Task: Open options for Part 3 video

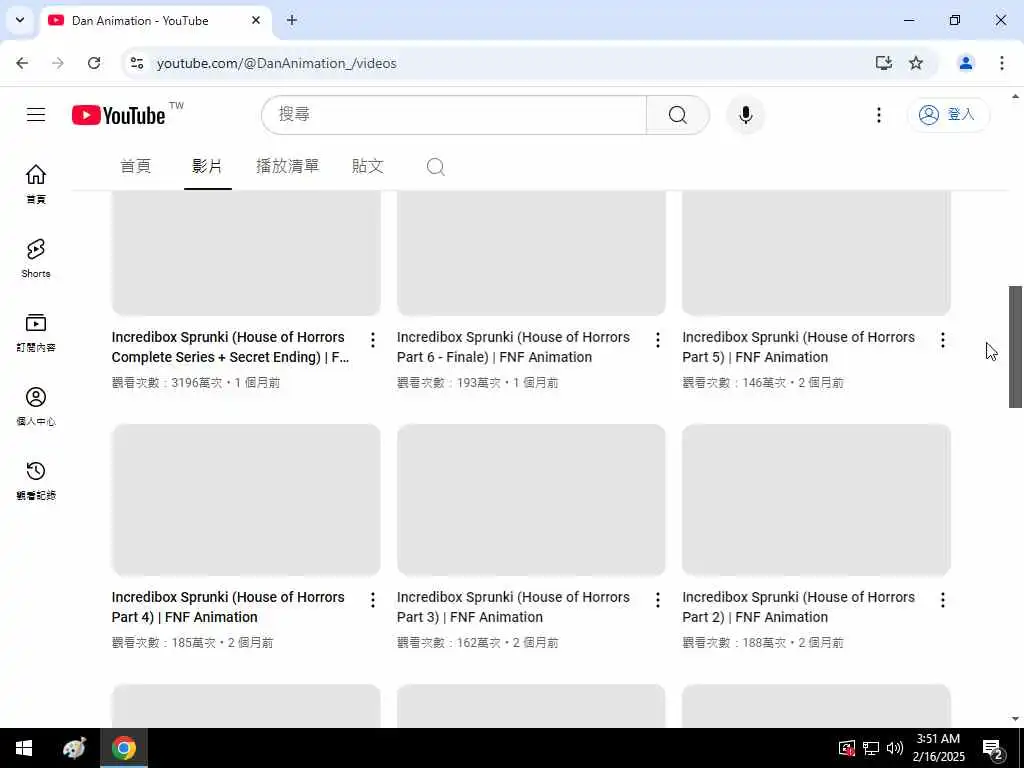Action: 658,600
